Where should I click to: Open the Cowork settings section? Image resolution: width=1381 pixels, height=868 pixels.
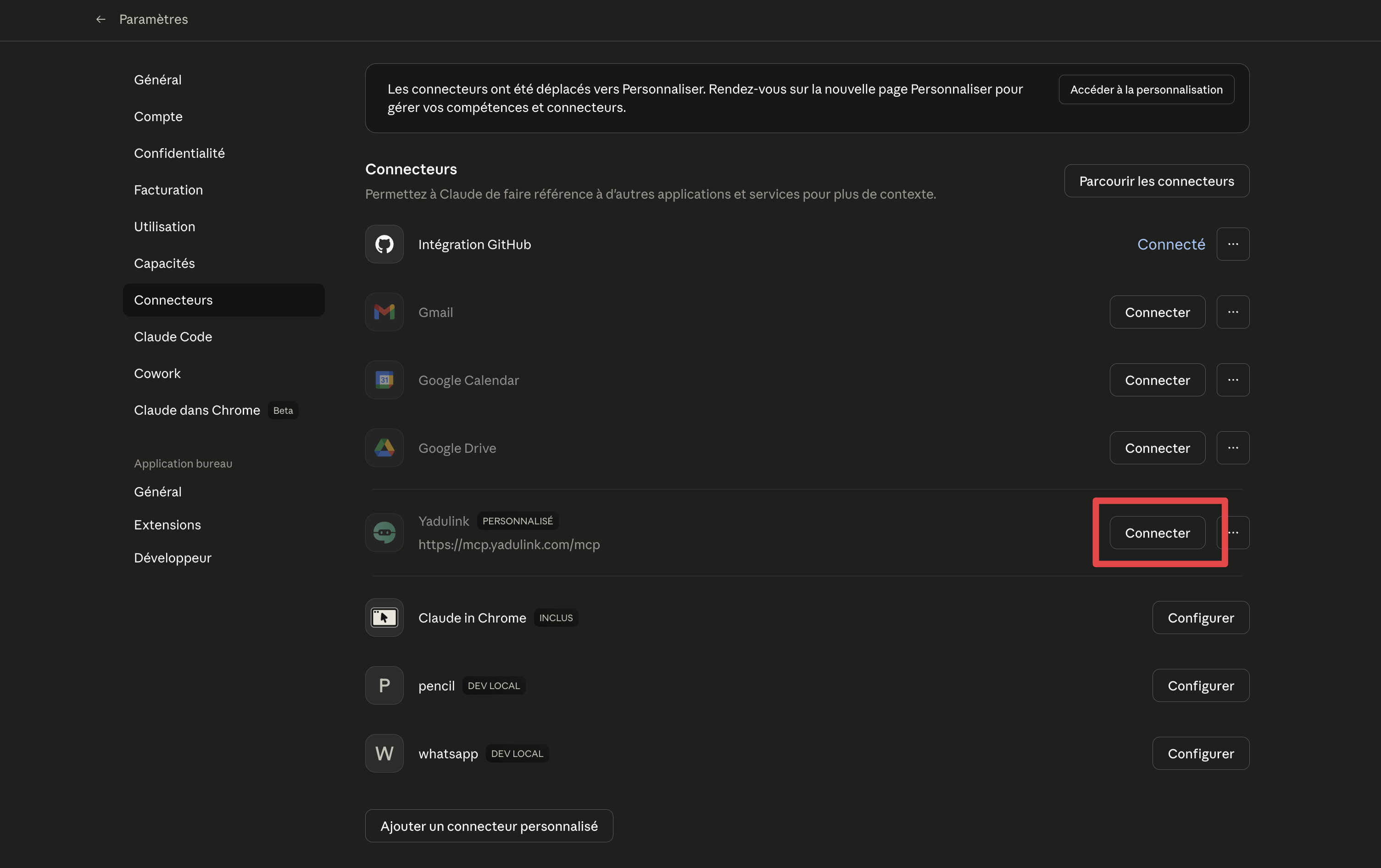pos(224,373)
